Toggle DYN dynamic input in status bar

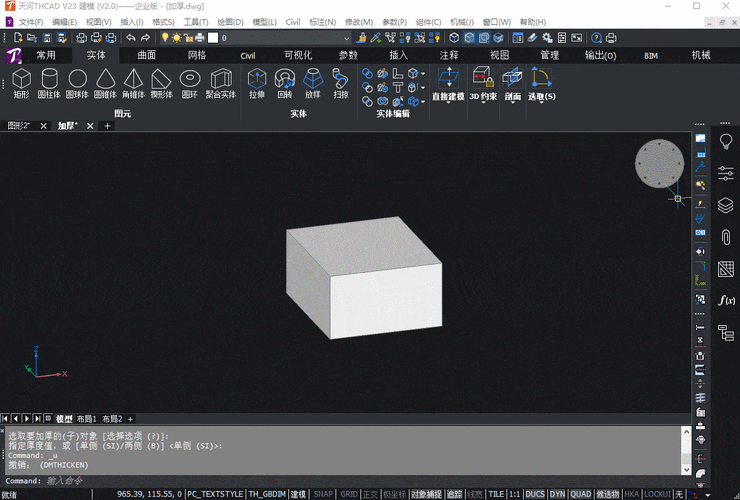pyautogui.click(x=557, y=494)
